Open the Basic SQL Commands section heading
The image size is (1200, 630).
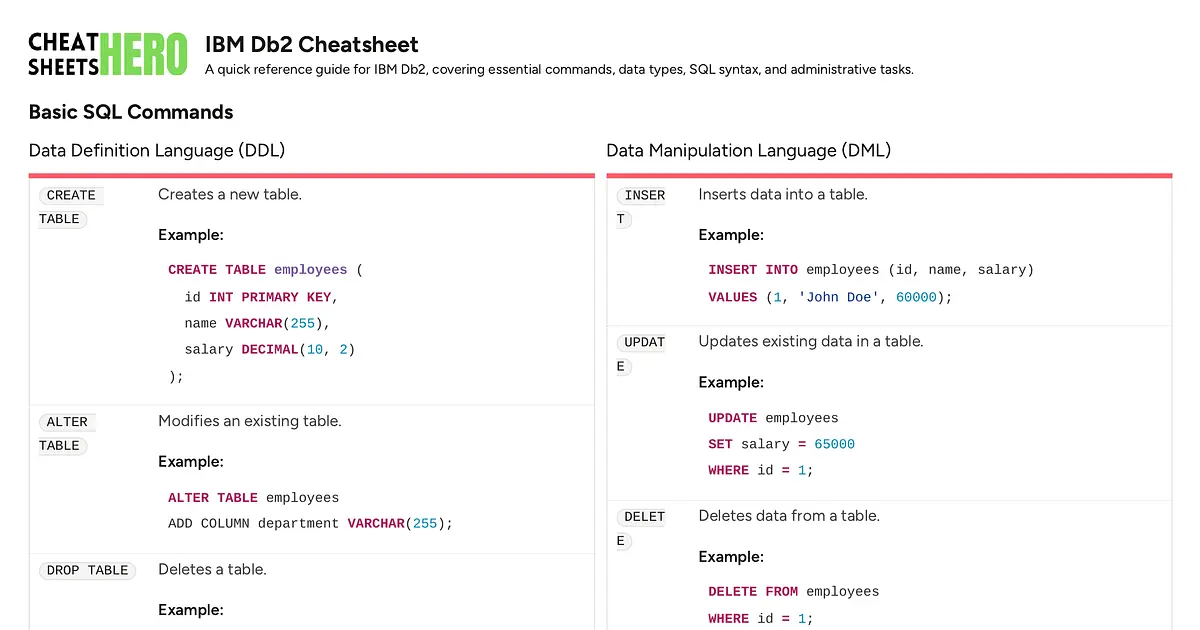[130, 112]
